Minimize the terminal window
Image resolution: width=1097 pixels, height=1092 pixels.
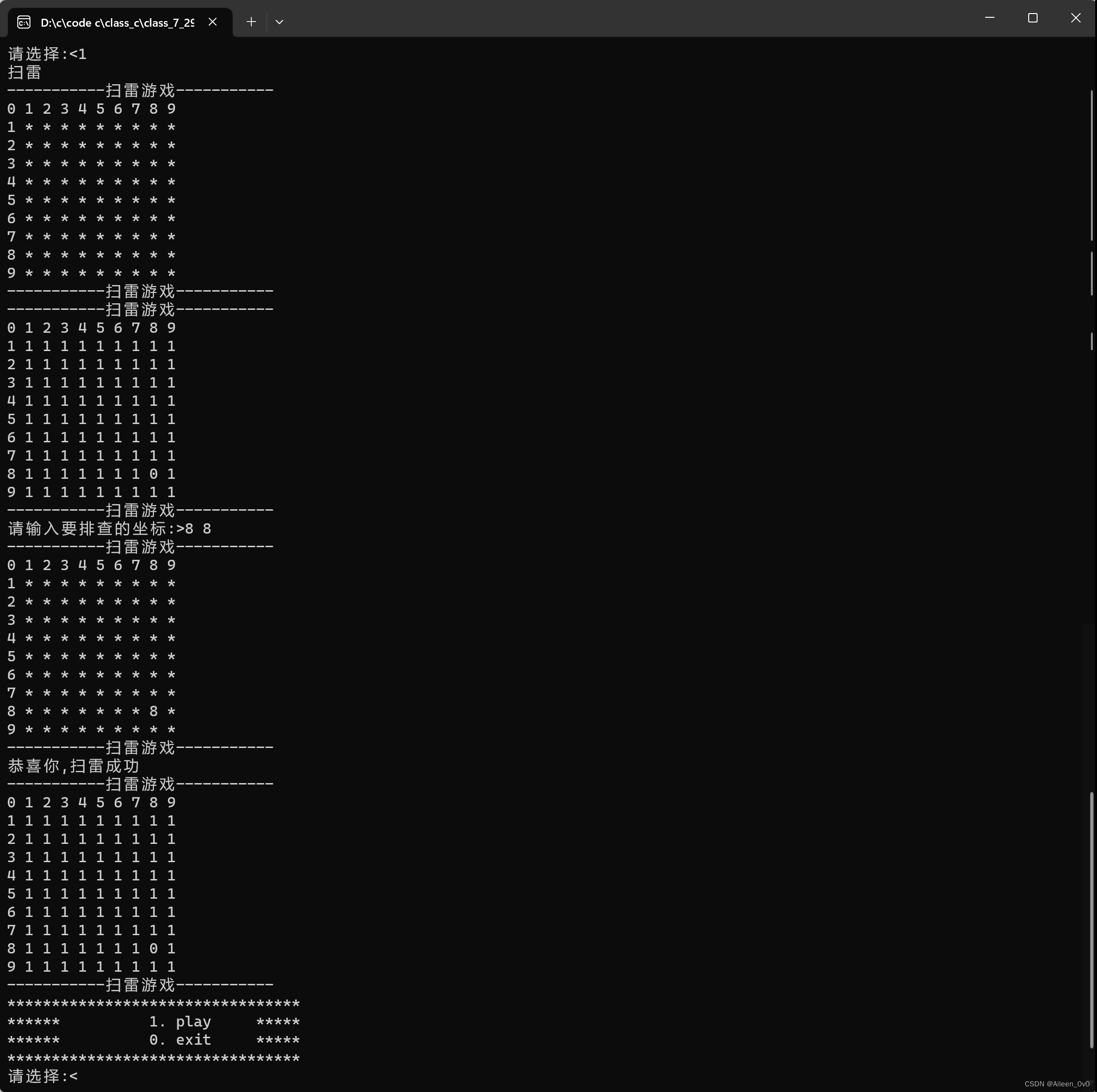pyautogui.click(x=989, y=18)
